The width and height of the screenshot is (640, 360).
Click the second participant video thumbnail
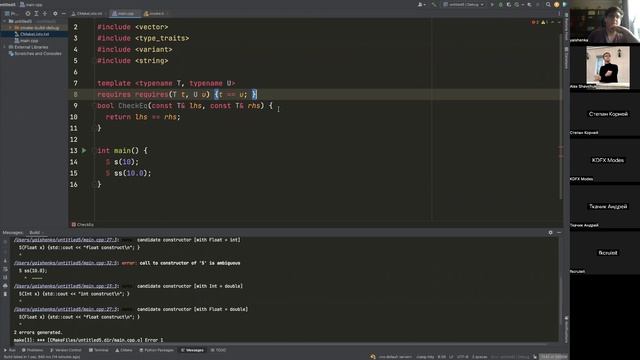tap(608, 67)
